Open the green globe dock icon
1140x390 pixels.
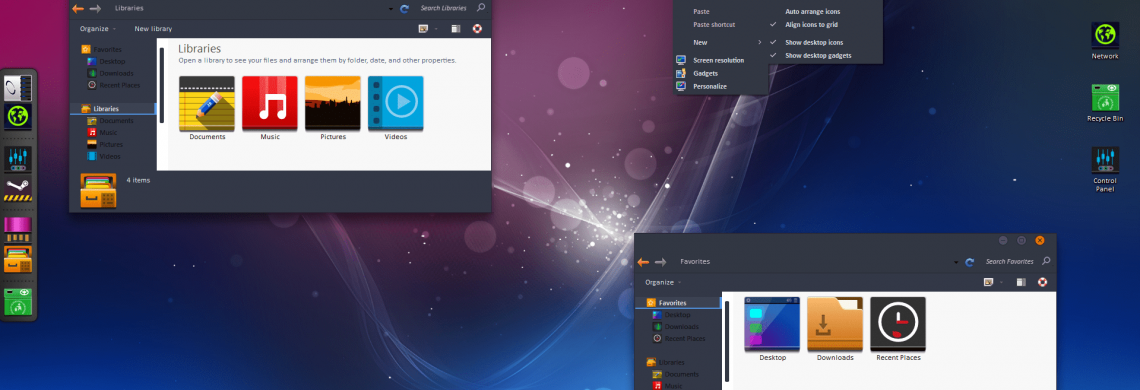tap(18, 116)
